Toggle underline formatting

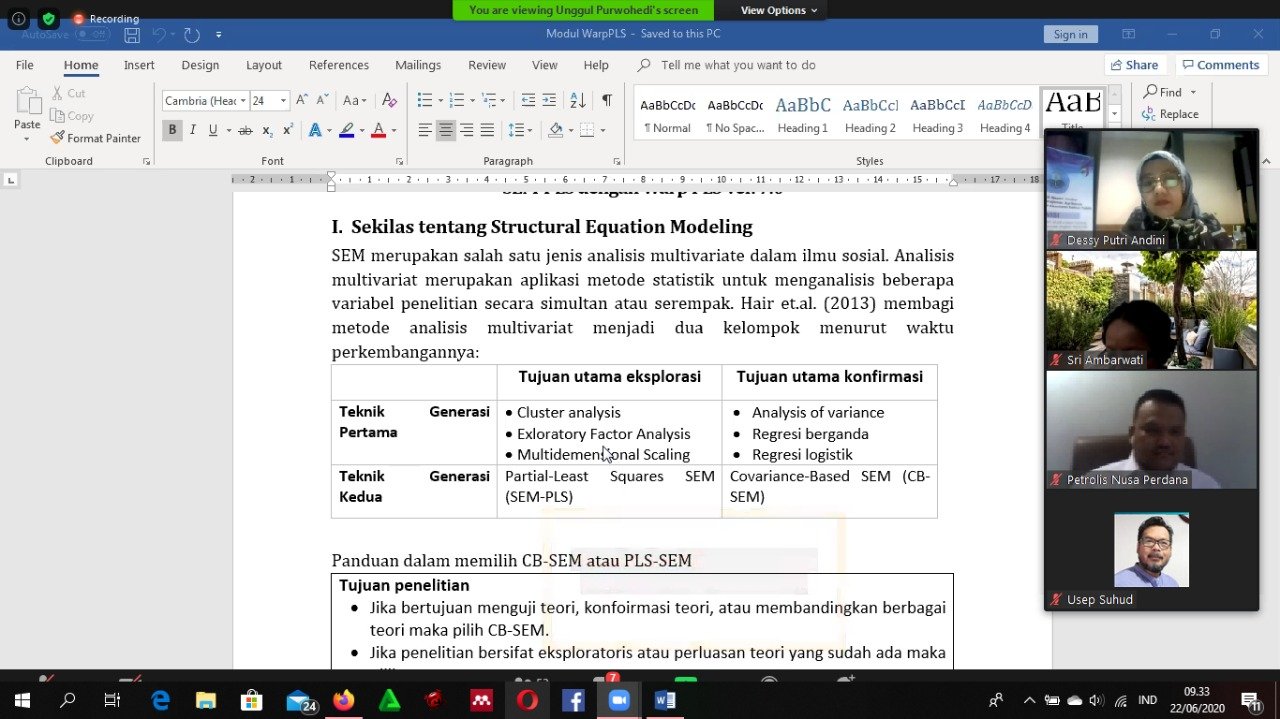click(x=213, y=130)
